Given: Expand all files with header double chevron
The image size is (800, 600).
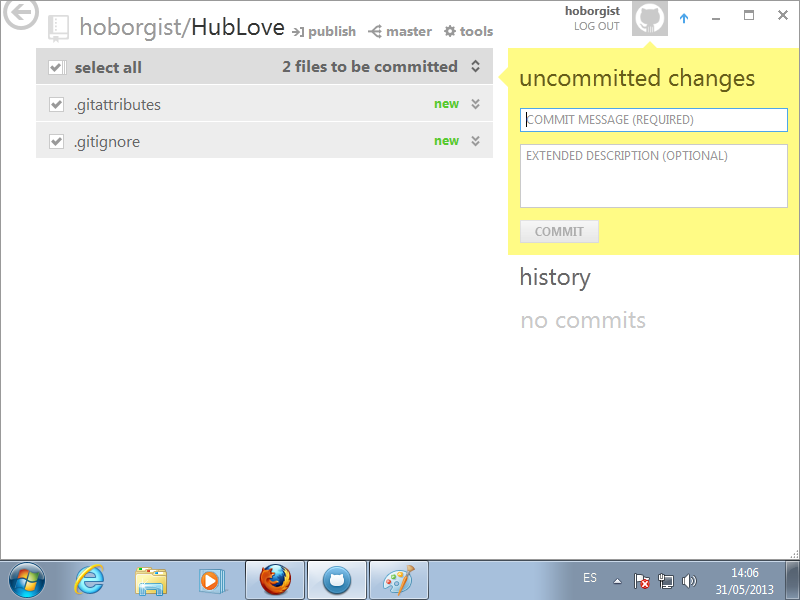Looking at the screenshot, I should click(476, 66).
